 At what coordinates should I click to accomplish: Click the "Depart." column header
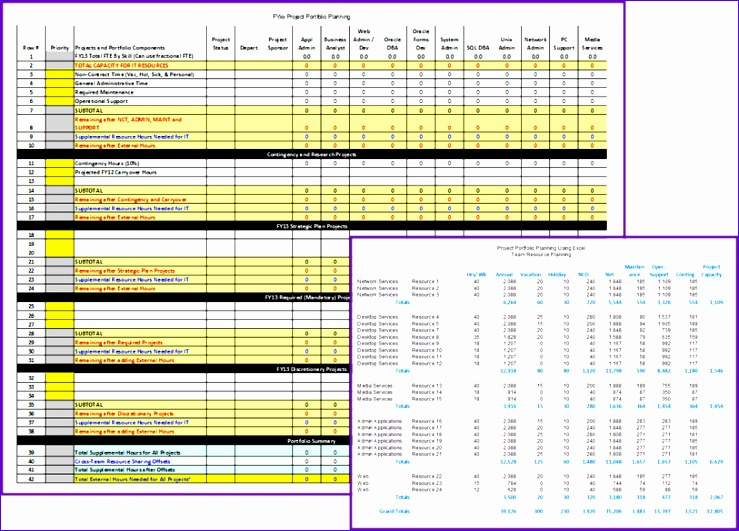[249, 48]
